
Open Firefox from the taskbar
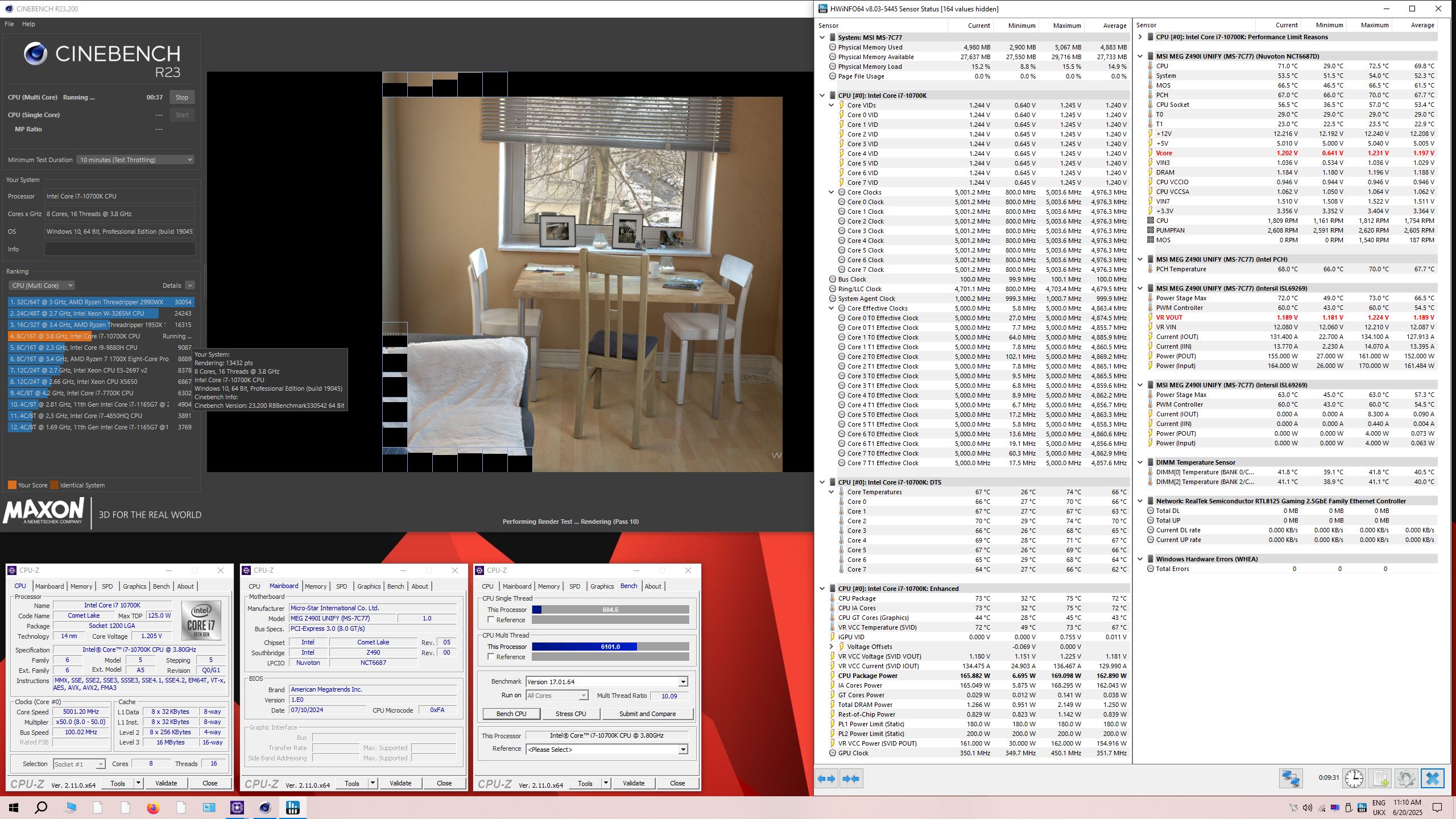point(153,808)
